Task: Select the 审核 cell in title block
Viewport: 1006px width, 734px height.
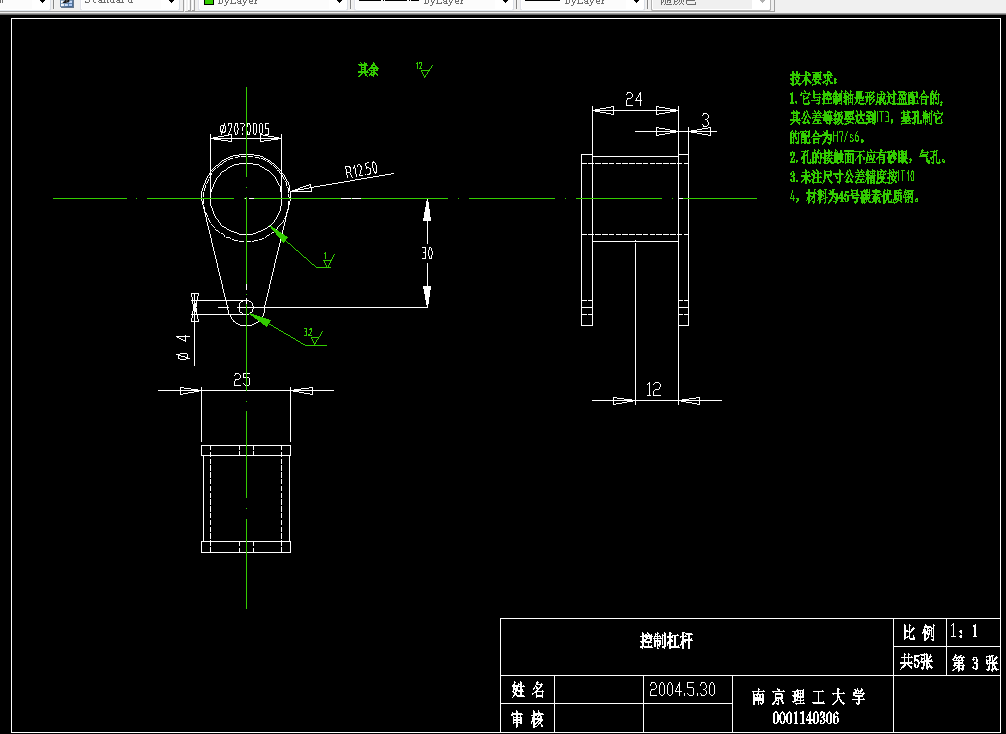Action: click(528, 719)
